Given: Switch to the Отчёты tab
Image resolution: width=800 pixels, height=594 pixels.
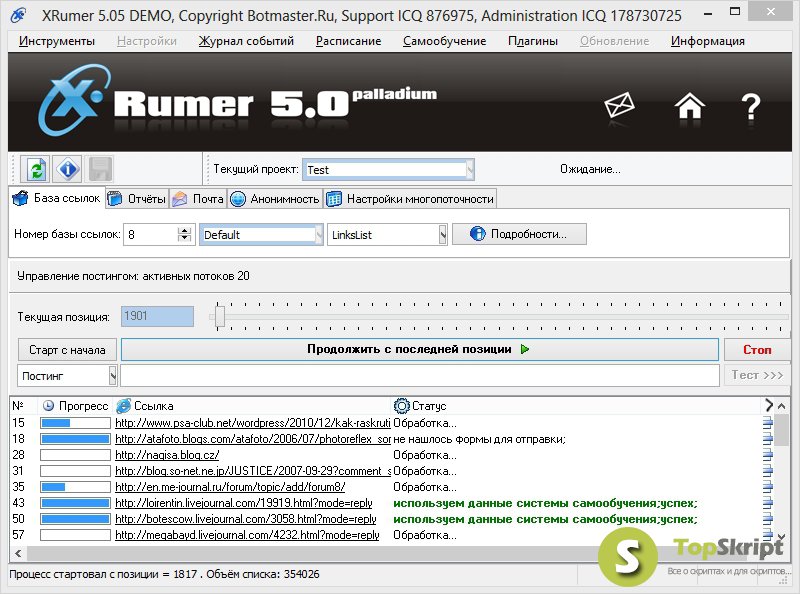Looking at the screenshot, I should (x=137, y=199).
